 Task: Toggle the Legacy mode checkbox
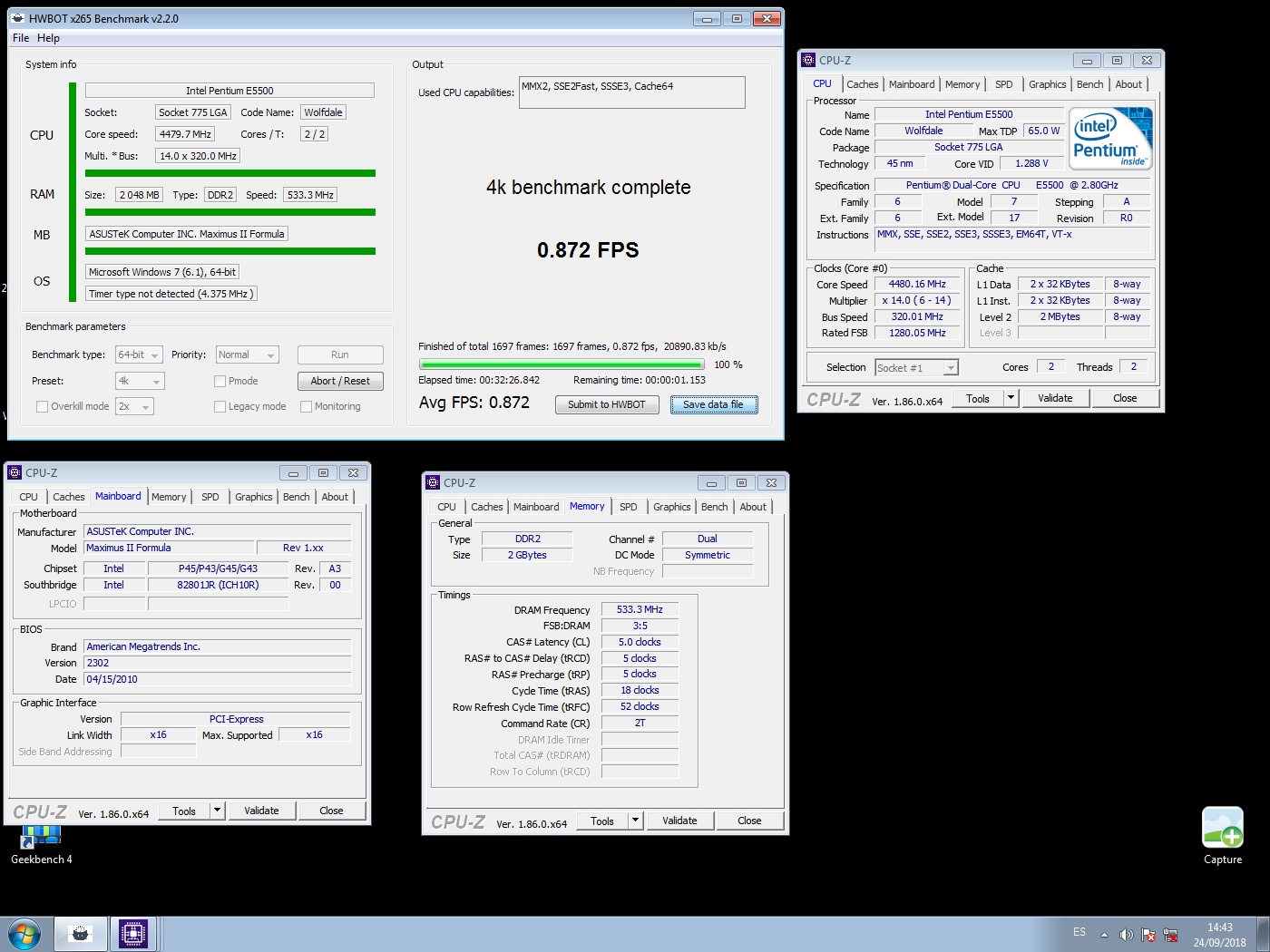coord(220,406)
